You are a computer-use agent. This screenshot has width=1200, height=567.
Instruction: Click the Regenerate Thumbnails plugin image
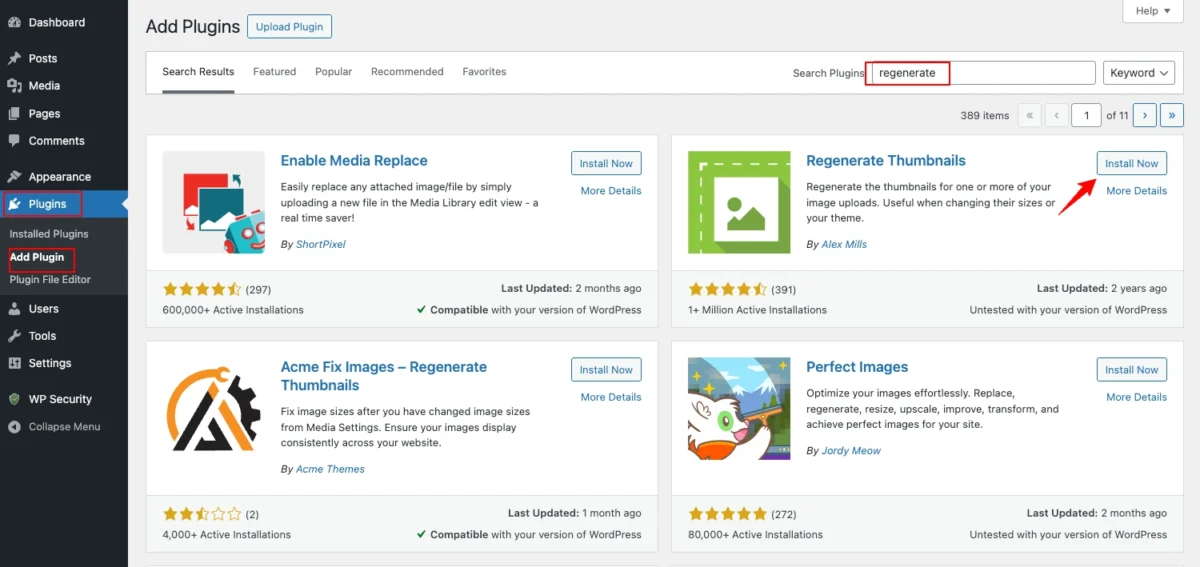point(739,203)
